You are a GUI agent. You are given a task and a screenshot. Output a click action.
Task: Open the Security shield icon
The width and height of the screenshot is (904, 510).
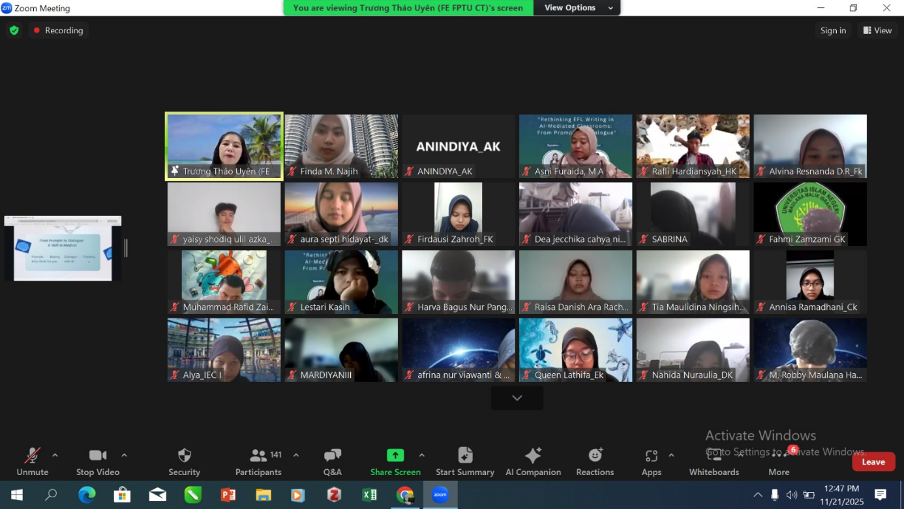pos(184,456)
